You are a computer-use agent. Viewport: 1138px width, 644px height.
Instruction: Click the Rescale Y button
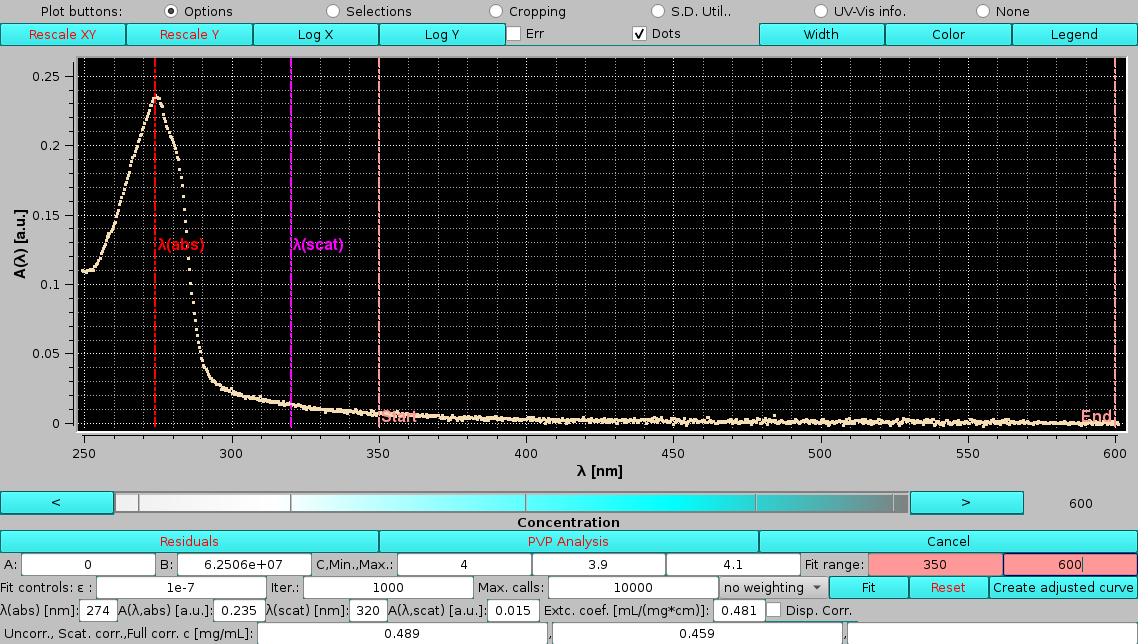189,33
